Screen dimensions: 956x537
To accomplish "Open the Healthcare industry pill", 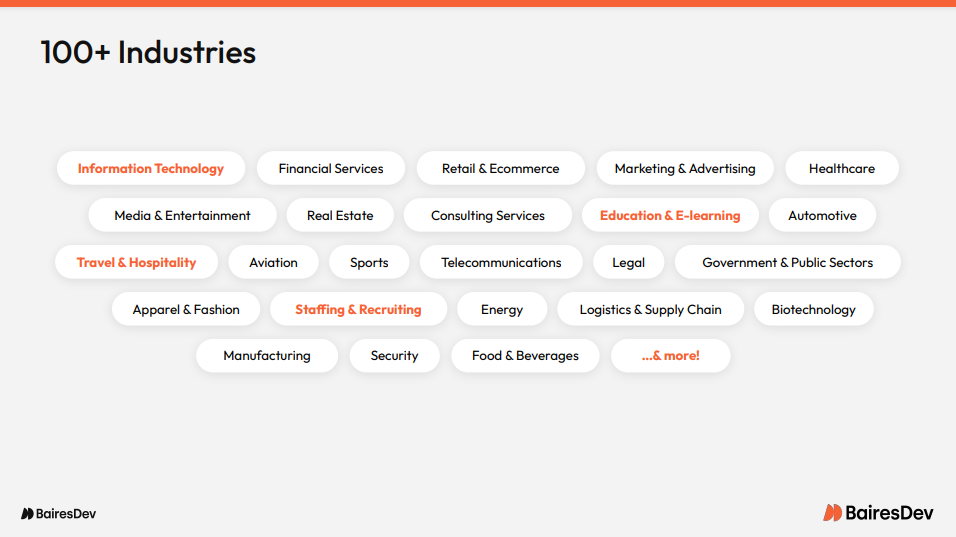I will (x=842, y=168).
